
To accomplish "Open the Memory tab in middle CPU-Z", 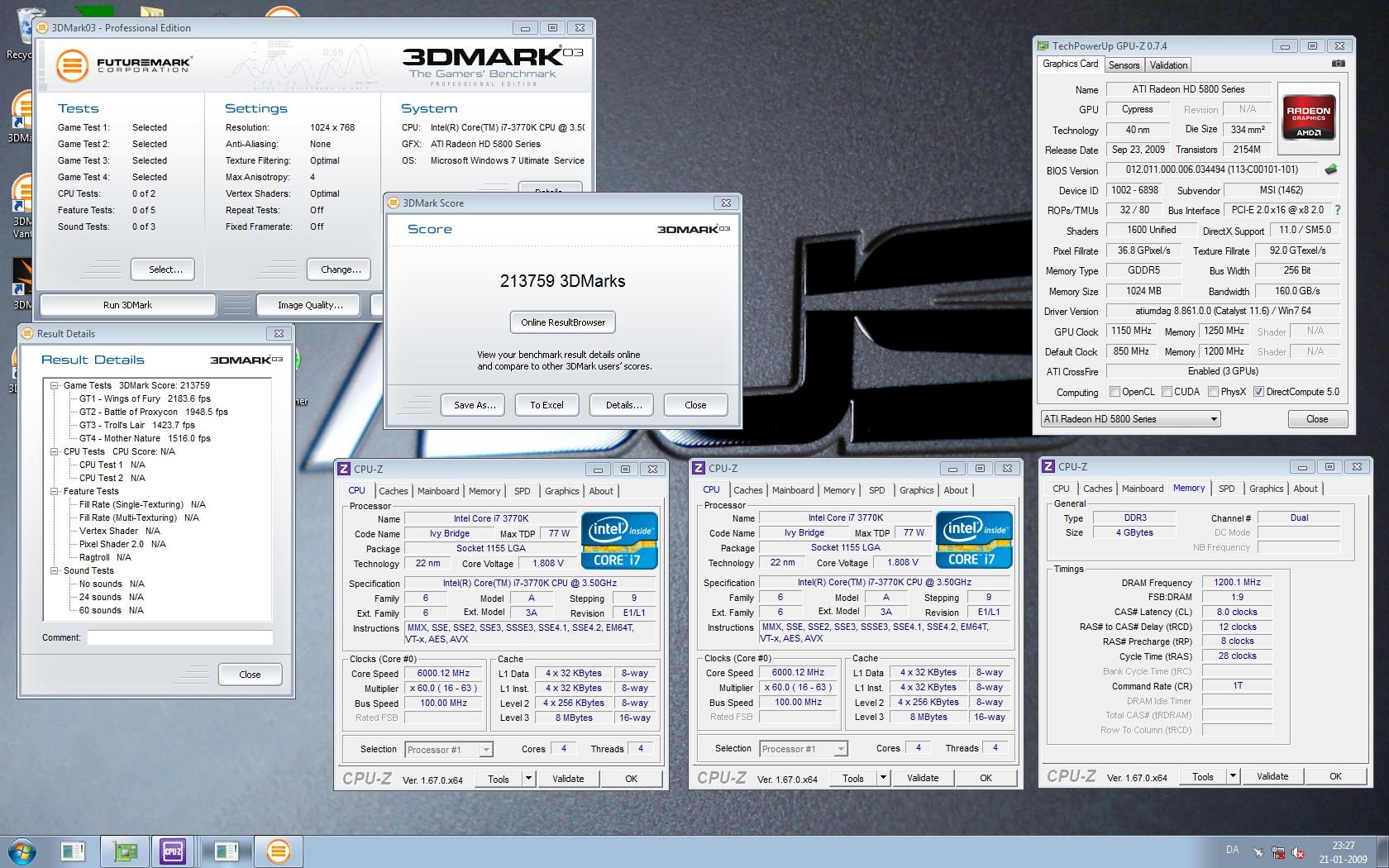I will (839, 490).
